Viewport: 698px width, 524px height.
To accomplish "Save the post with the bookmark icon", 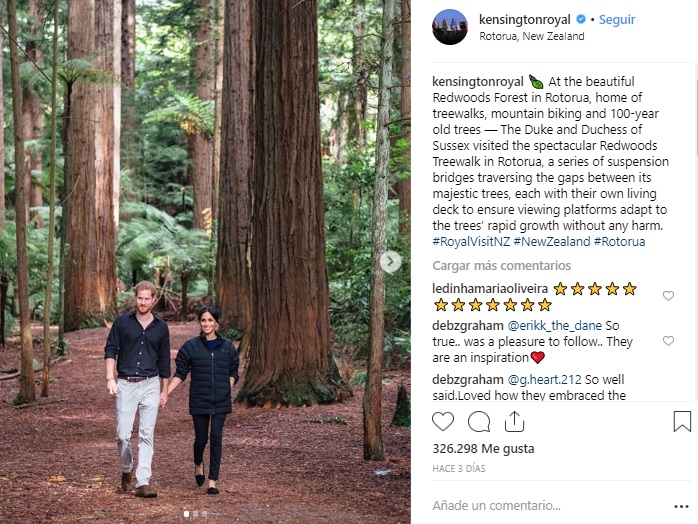I will (x=682, y=421).
